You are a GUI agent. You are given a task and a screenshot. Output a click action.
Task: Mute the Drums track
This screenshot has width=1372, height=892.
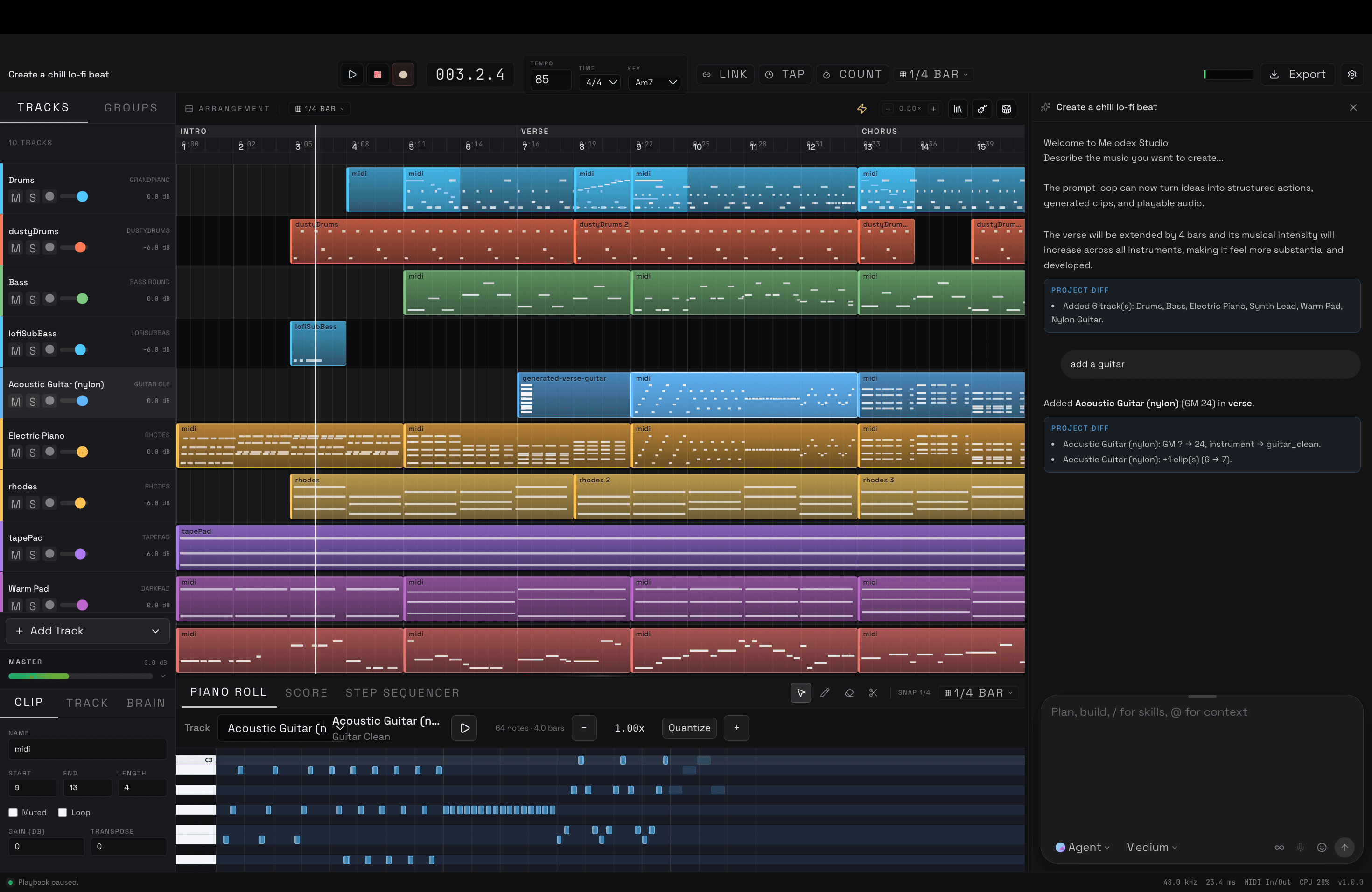(x=15, y=197)
